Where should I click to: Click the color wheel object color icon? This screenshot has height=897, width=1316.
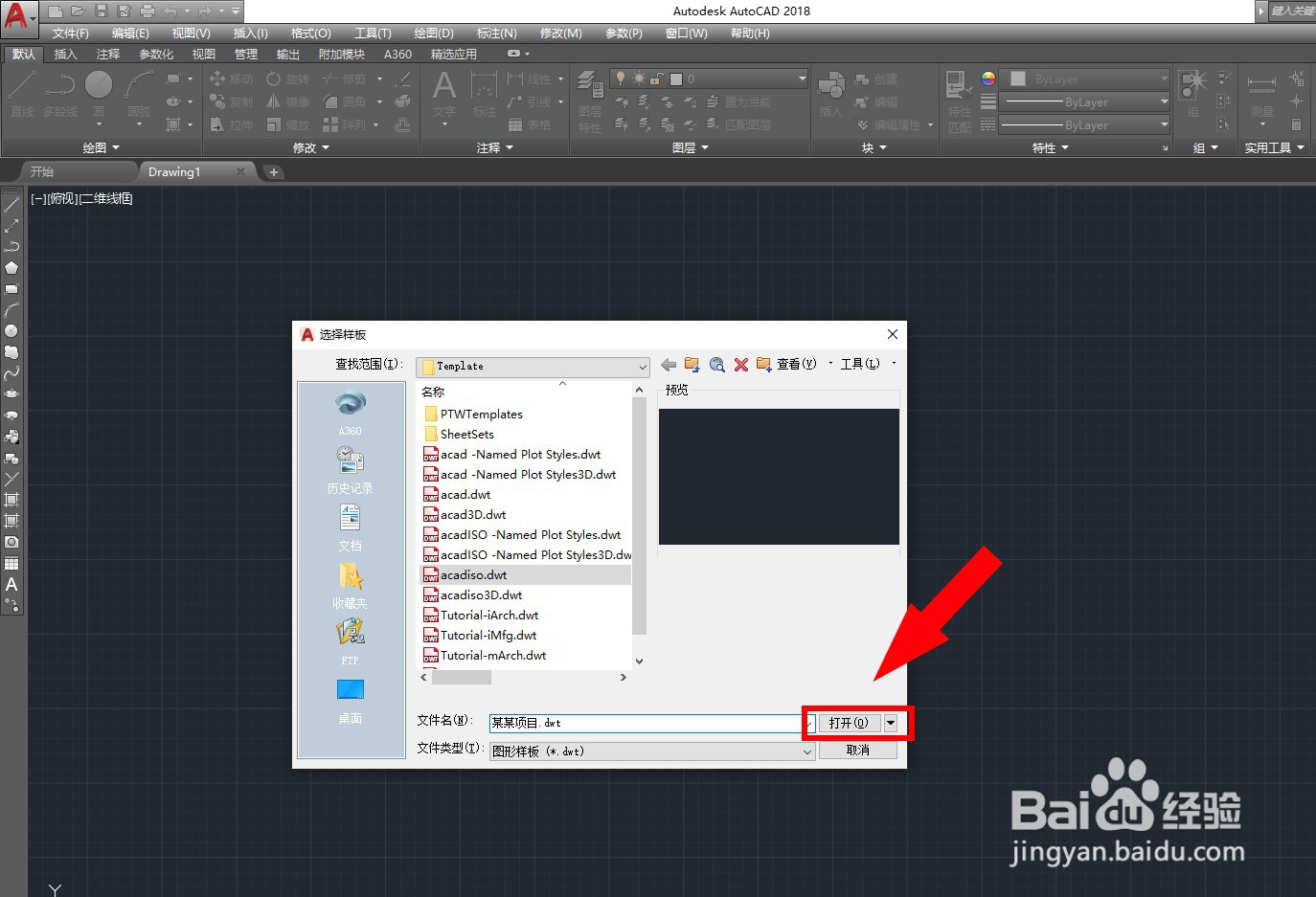click(x=987, y=78)
